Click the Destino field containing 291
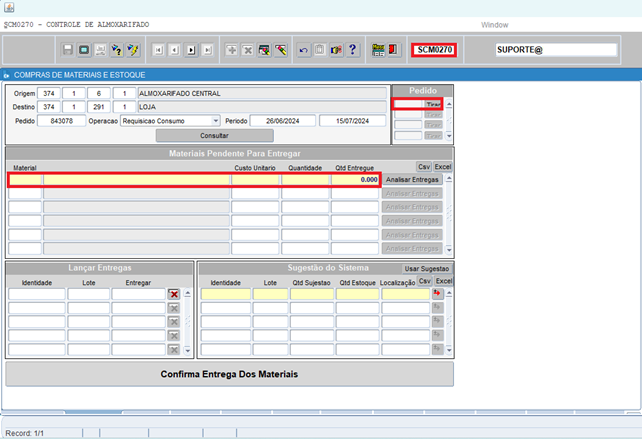The width and height of the screenshot is (642, 439). click(99, 107)
